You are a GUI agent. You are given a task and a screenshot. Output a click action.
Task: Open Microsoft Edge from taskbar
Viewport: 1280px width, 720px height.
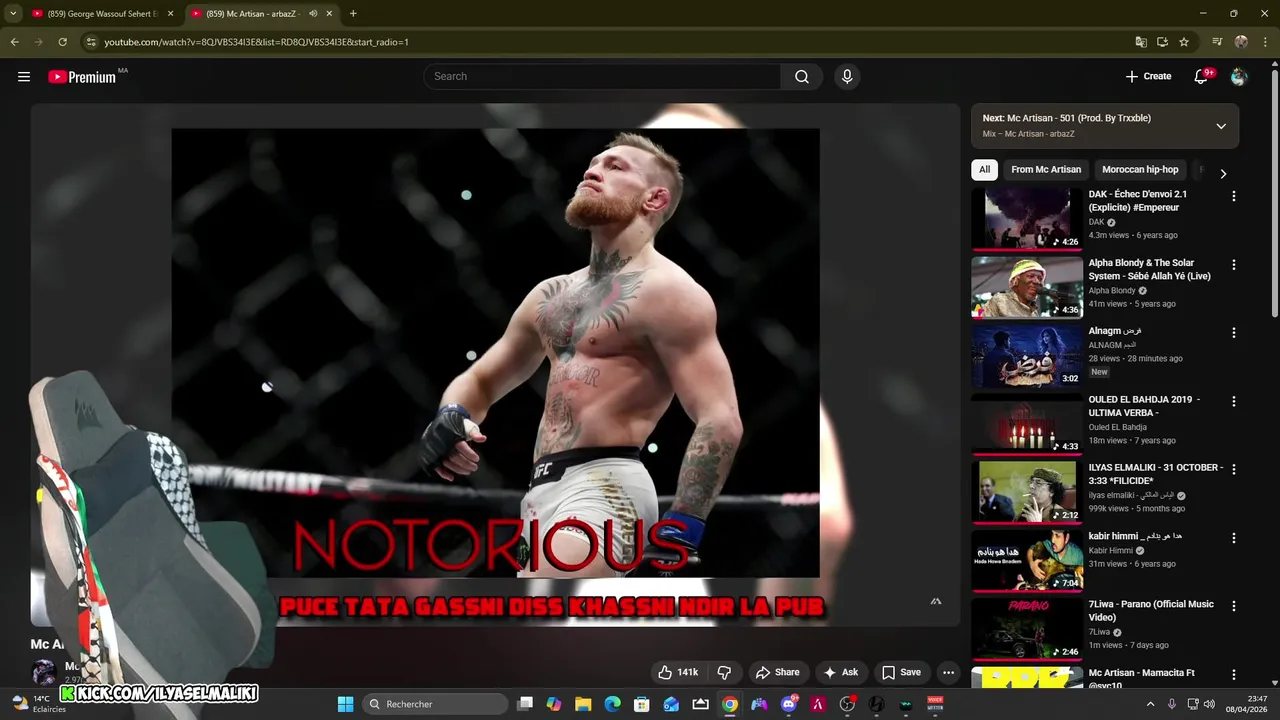coord(612,704)
